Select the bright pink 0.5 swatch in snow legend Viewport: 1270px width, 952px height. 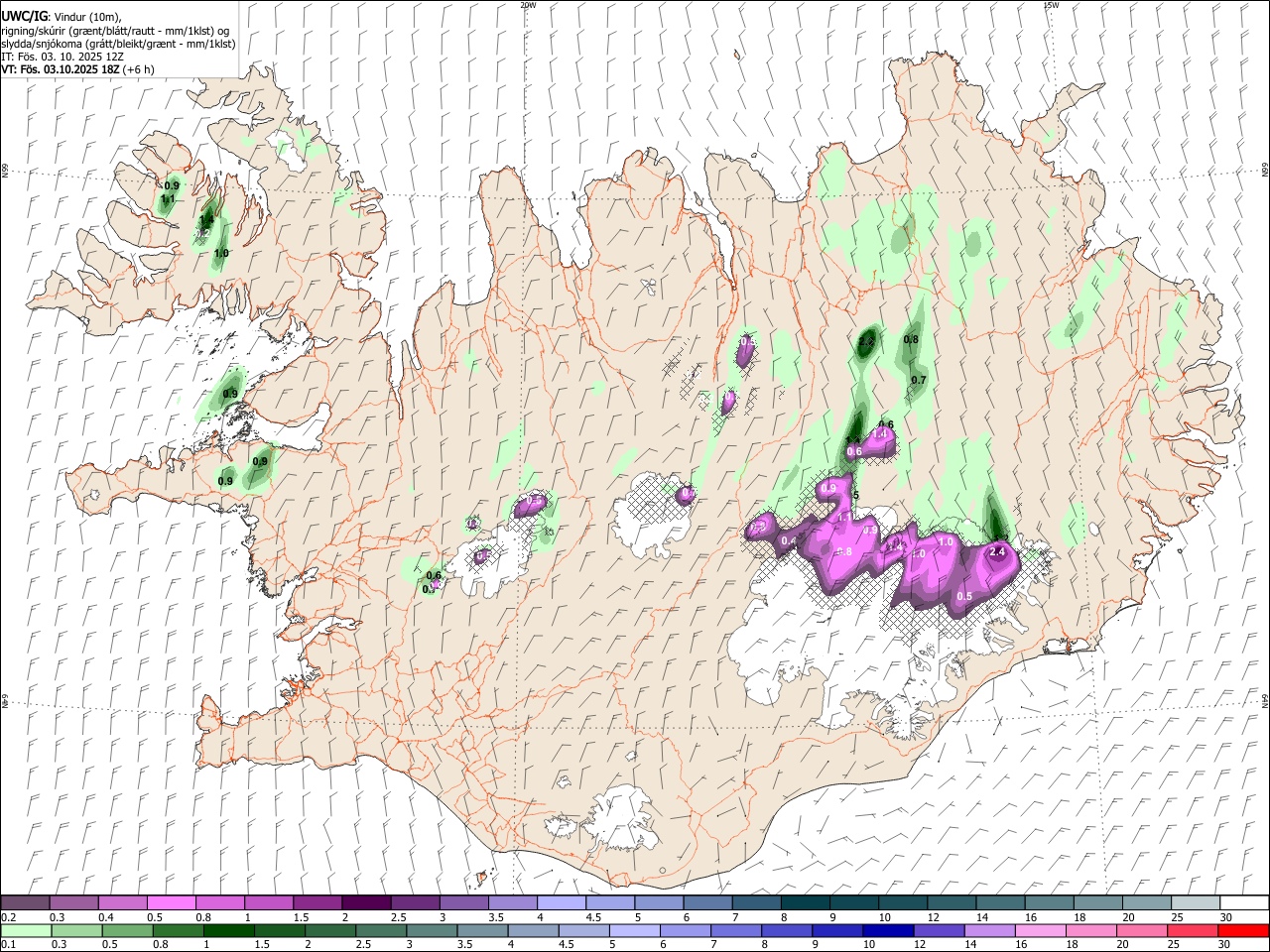point(171,903)
